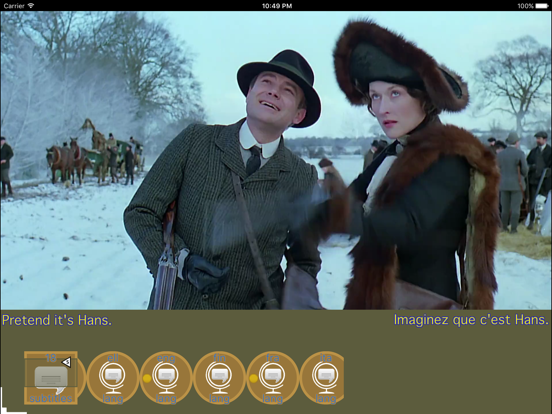Tap the video frame to toggle playback
552x414 pixels.
point(276,161)
